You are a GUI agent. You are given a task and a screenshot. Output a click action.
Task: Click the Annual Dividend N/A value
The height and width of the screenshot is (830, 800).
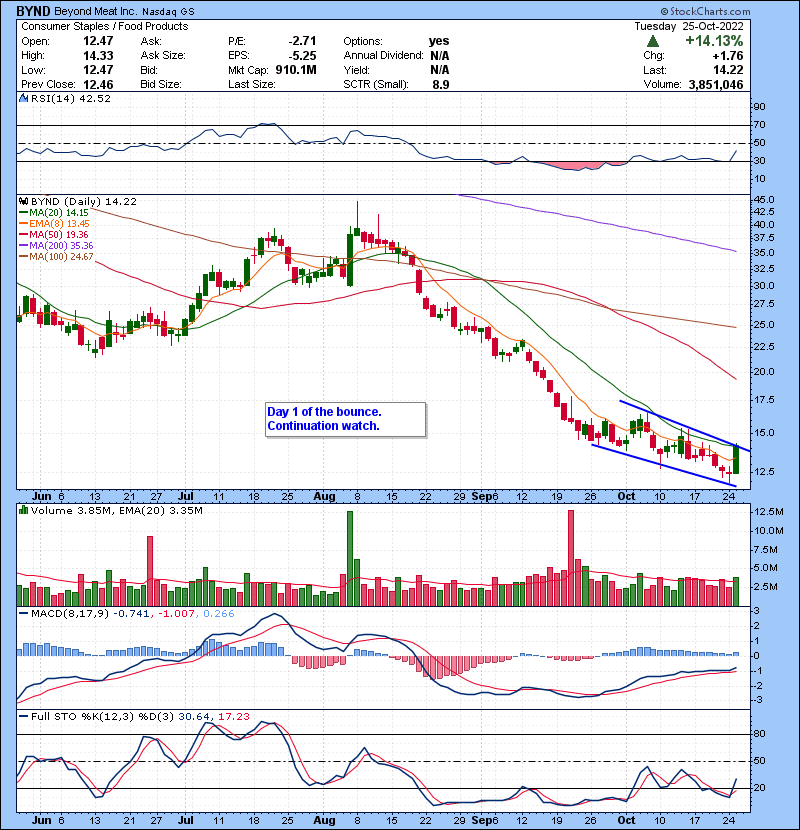(439, 56)
